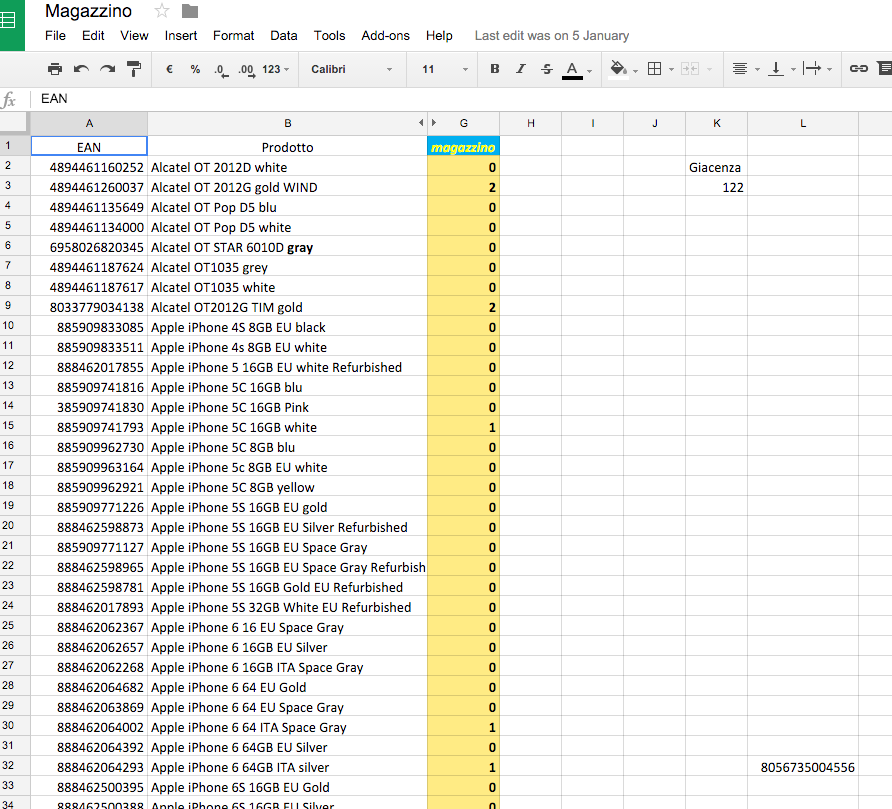Open the Format menu

point(234,36)
